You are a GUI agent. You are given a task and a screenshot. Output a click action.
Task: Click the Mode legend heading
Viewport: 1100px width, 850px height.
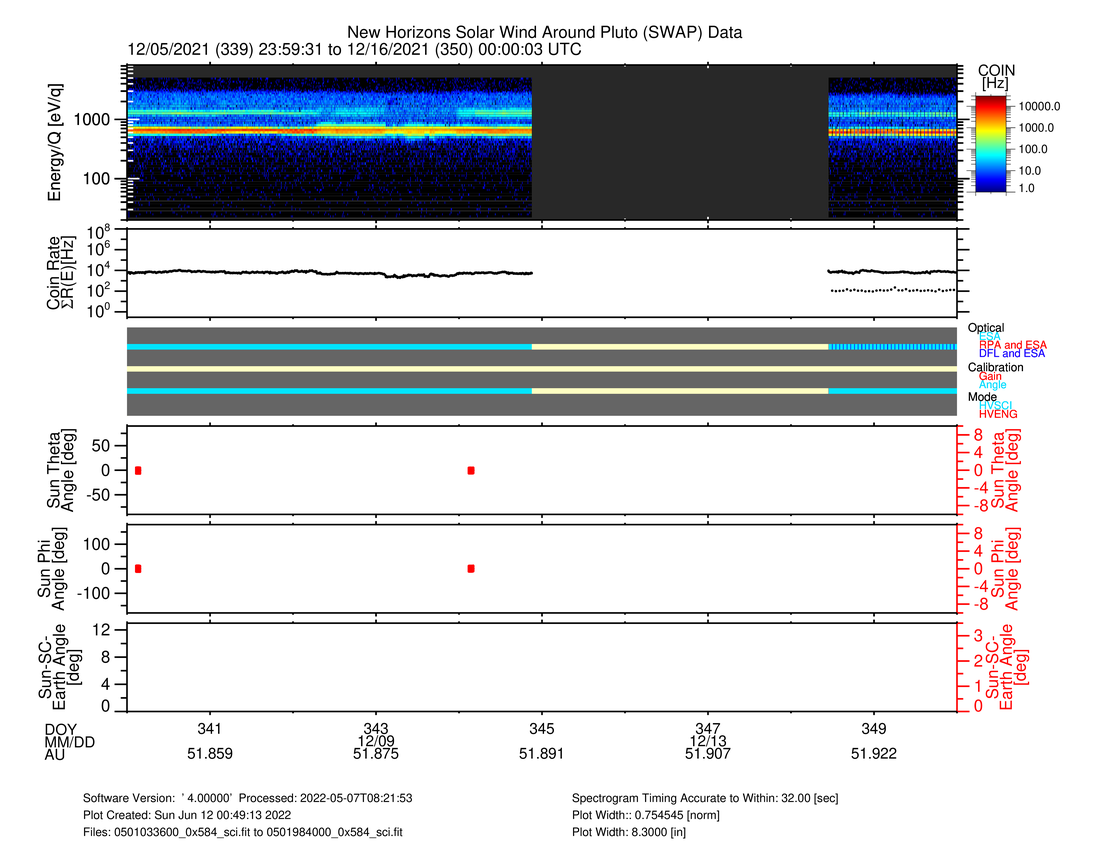[x=982, y=396]
